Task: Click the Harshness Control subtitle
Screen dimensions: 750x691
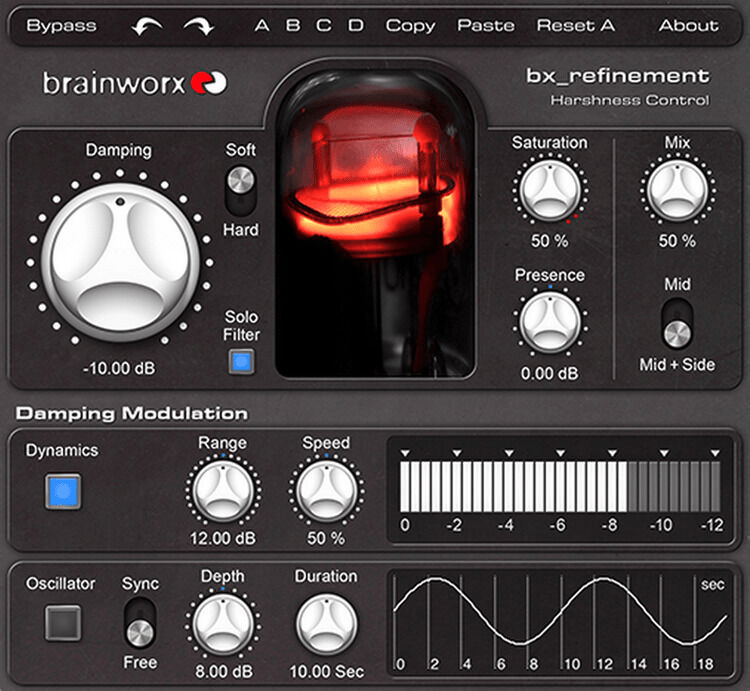Action: [630, 100]
